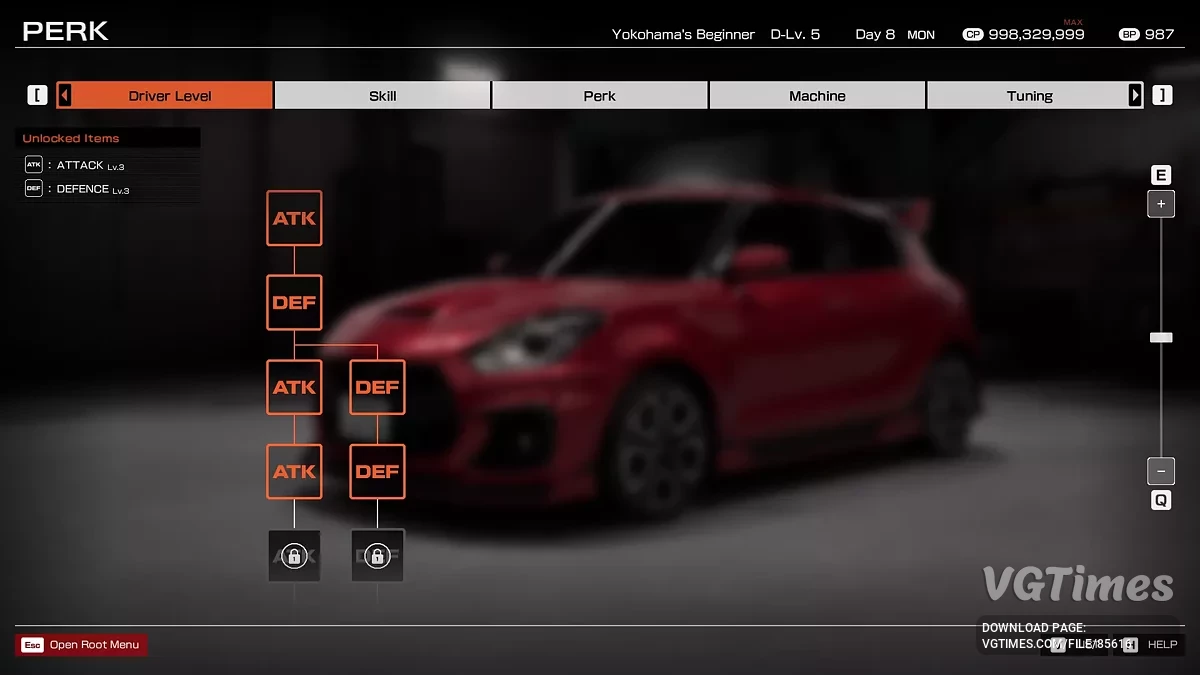Click the right arrow beside the Tuning tab
Image resolution: width=1200 pixels, height=675 pixels.
(x=1136, y=94)
